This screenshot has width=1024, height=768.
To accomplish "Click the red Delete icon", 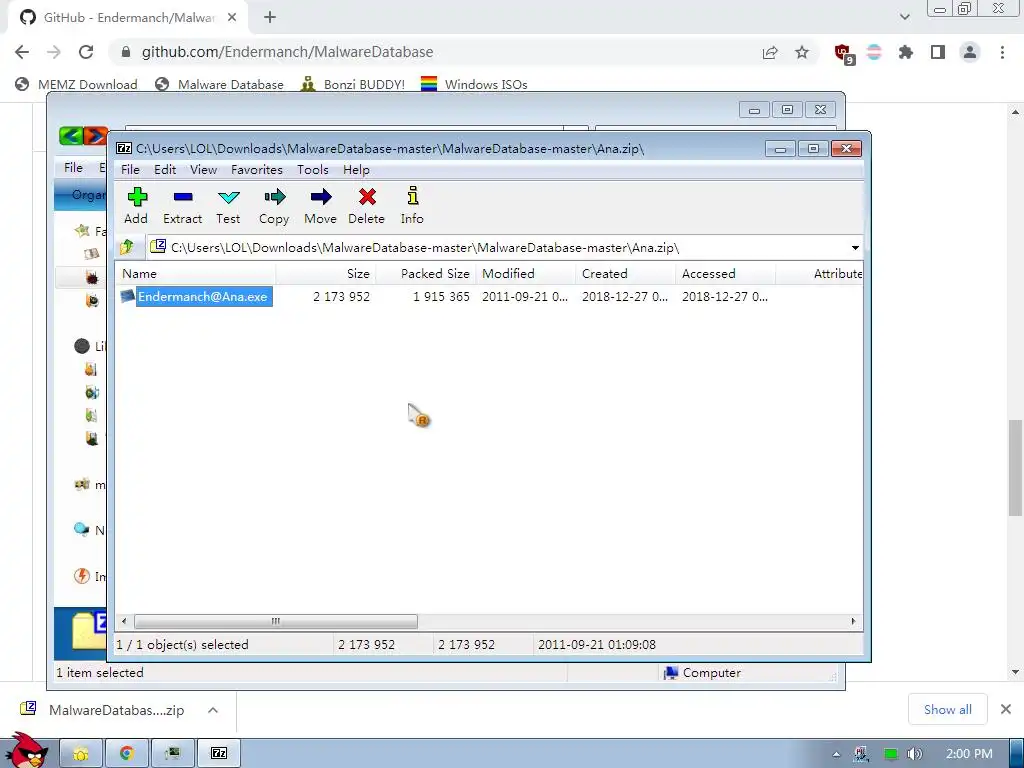I will click(366, 206).
